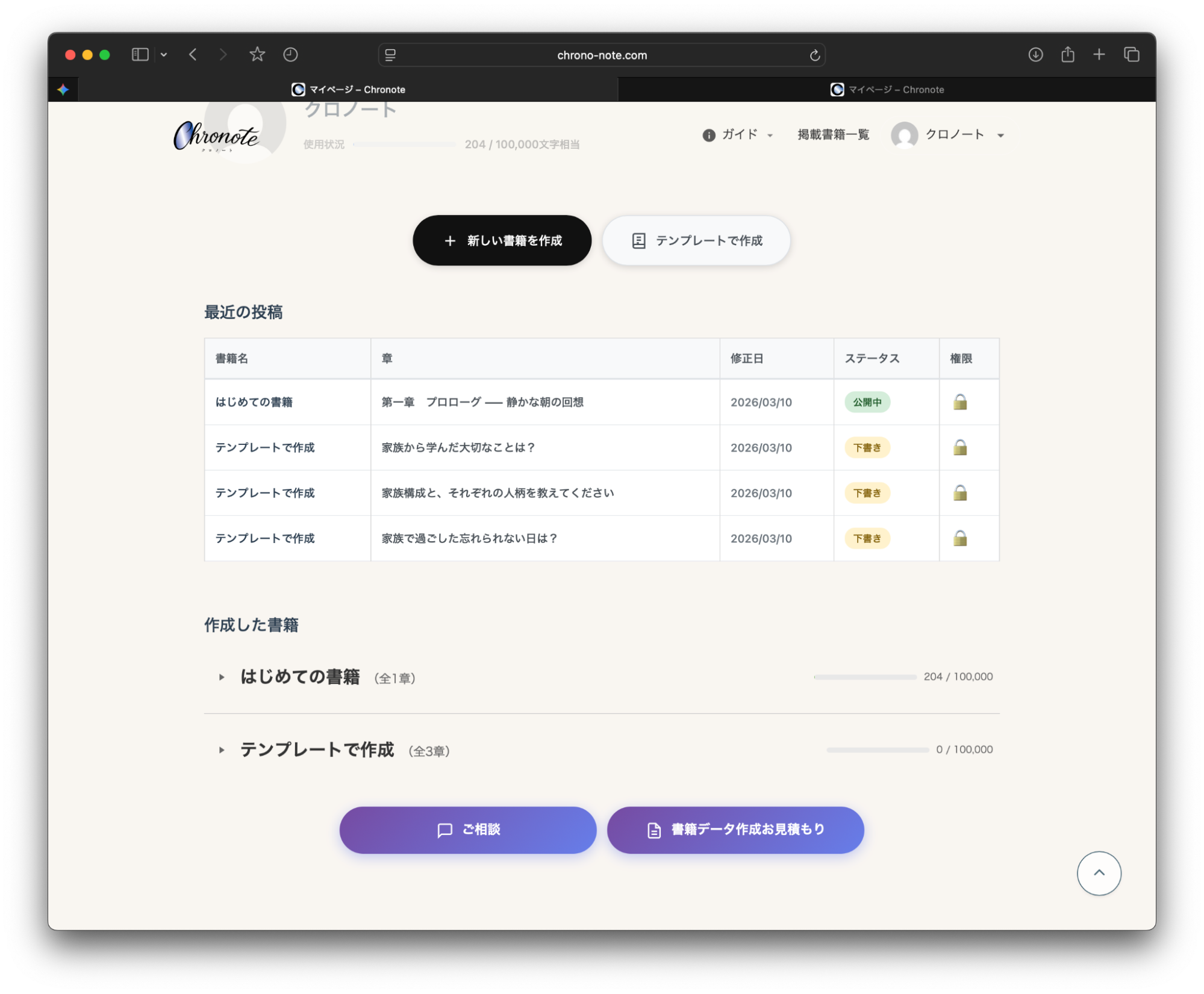This screenshot has width=1204, height=994.
Task: Click the scroll-to-top arrow button
Action: point(1099,873)
